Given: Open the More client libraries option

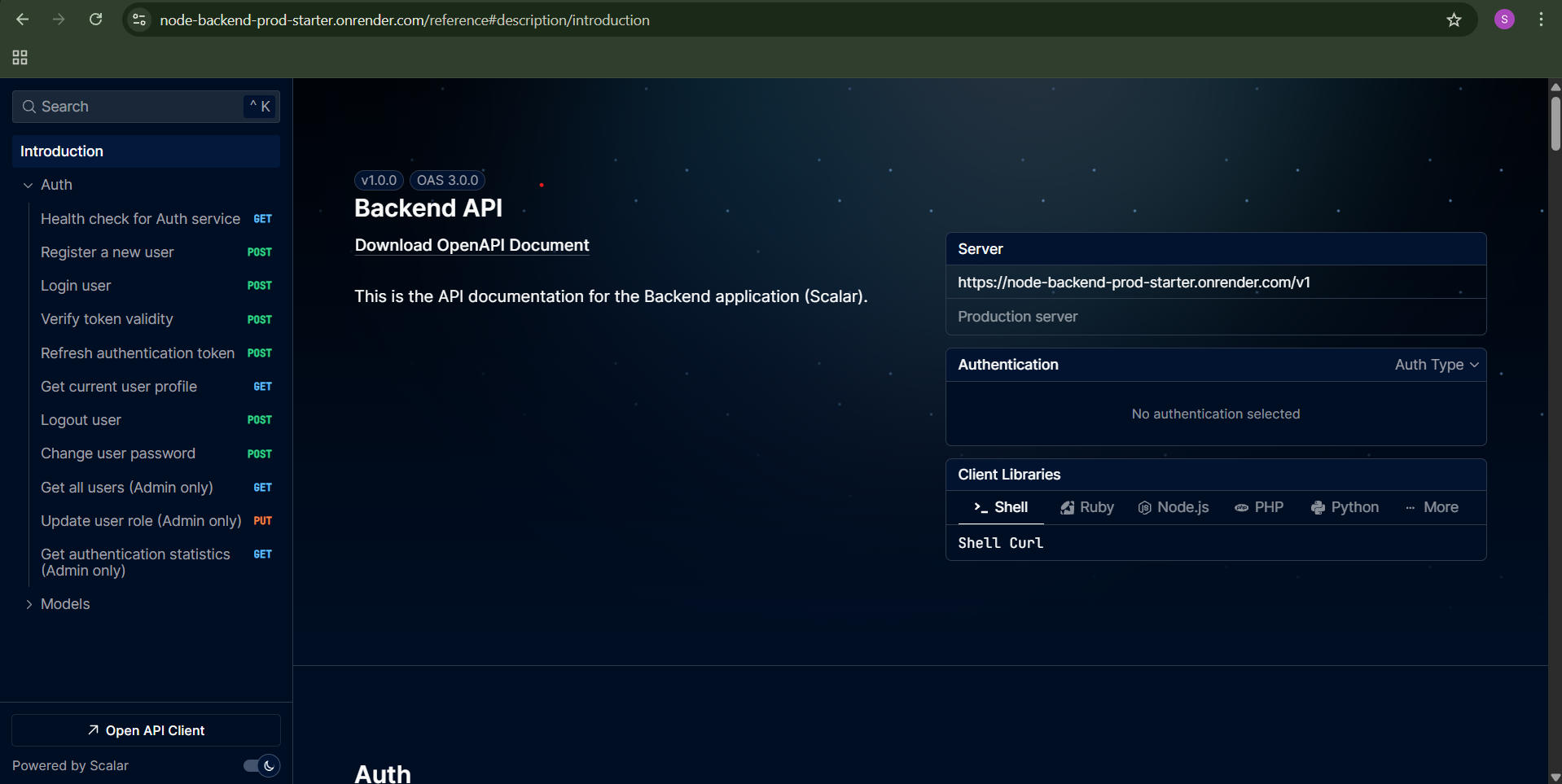Looking at the screenshot, I should [1432, 507].
